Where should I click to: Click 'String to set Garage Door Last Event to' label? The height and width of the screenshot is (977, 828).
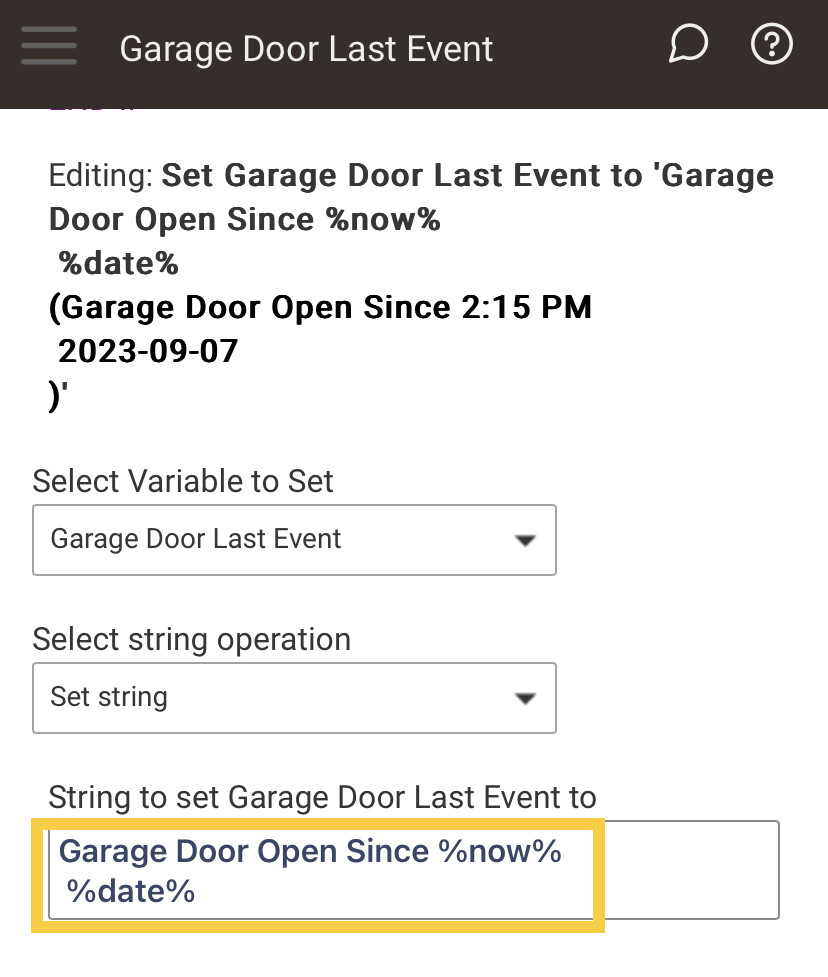[x=322, y=798]
